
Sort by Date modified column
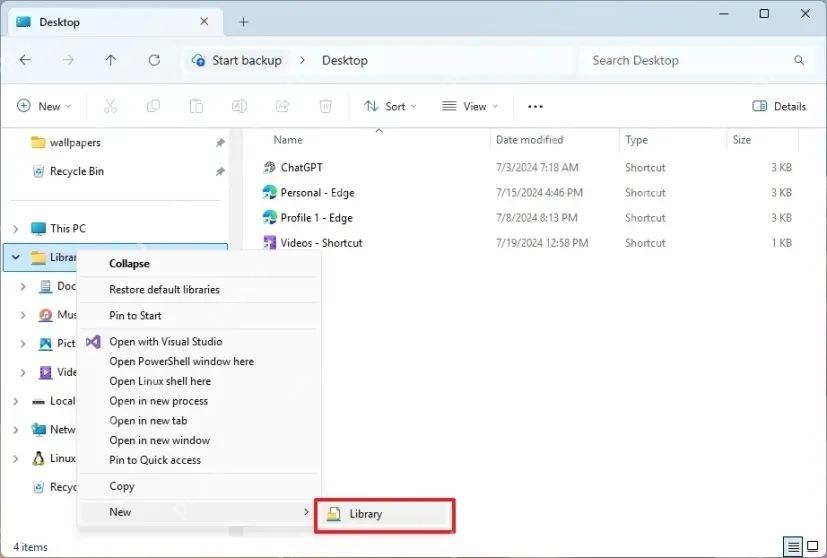(530, 140)
